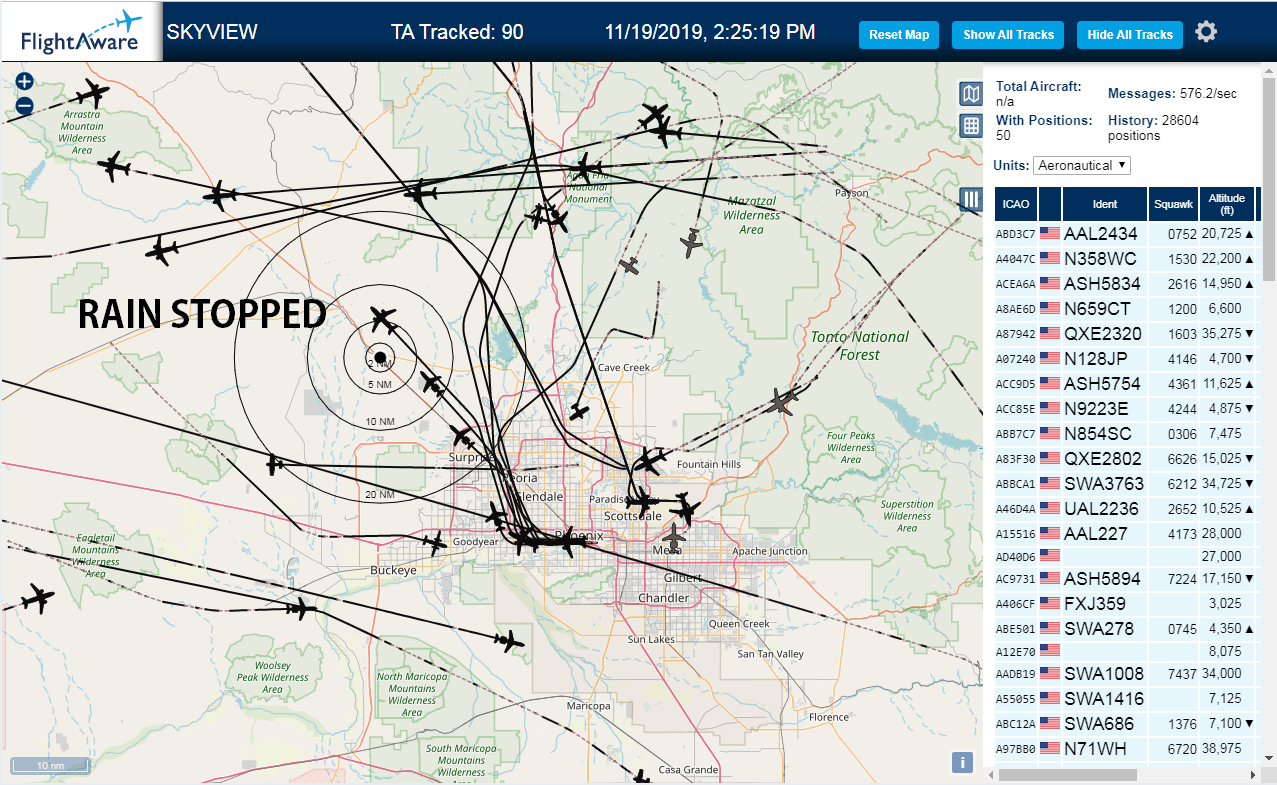Toggle the sidebar columns icon

coord(970,199)
